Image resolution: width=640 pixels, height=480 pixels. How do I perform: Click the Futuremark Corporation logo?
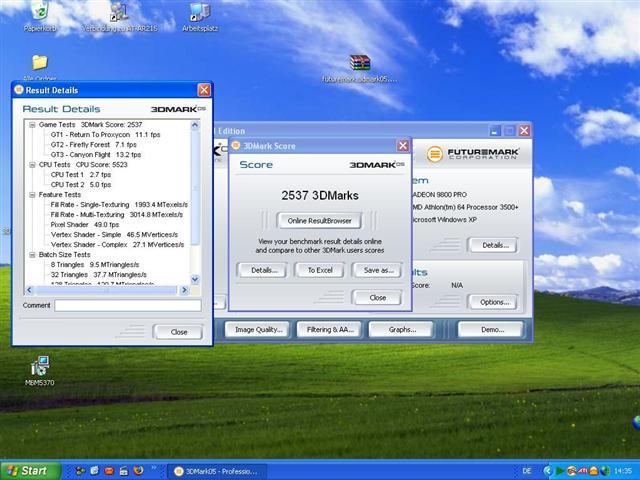pyautogui.click(x=473, y=154)
